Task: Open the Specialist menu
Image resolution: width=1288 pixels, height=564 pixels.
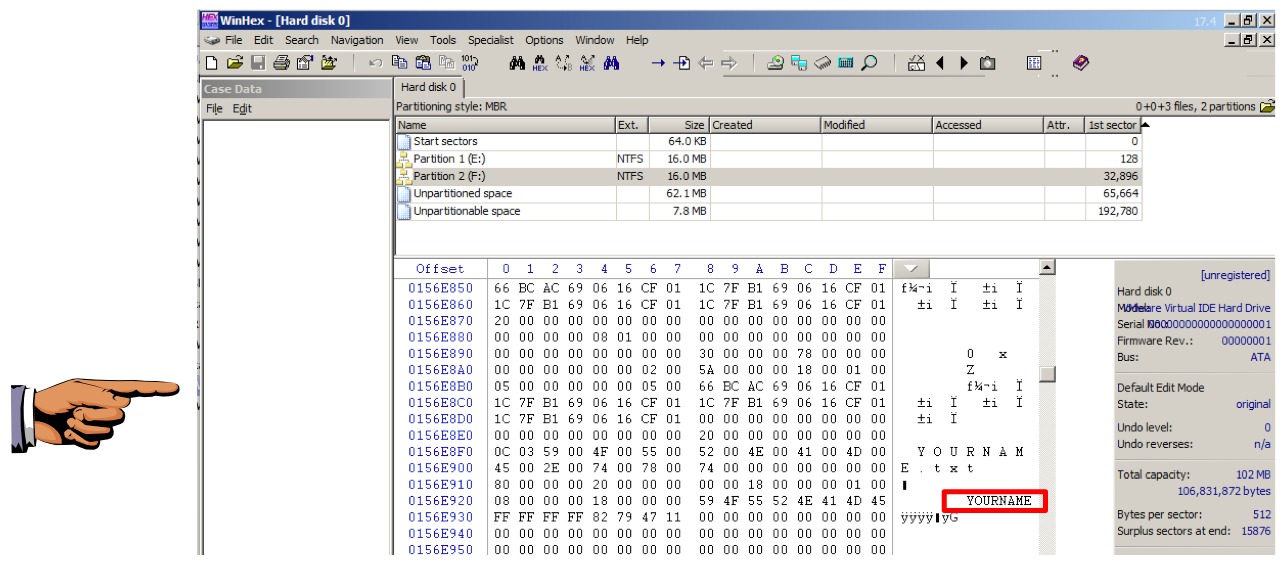Action: 490,40
